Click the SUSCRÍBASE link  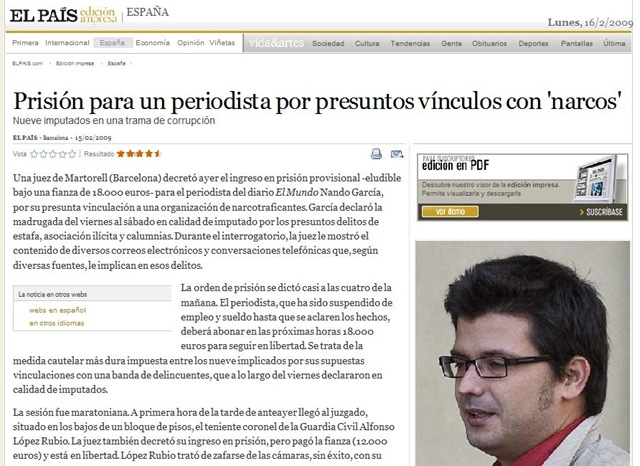601,212
